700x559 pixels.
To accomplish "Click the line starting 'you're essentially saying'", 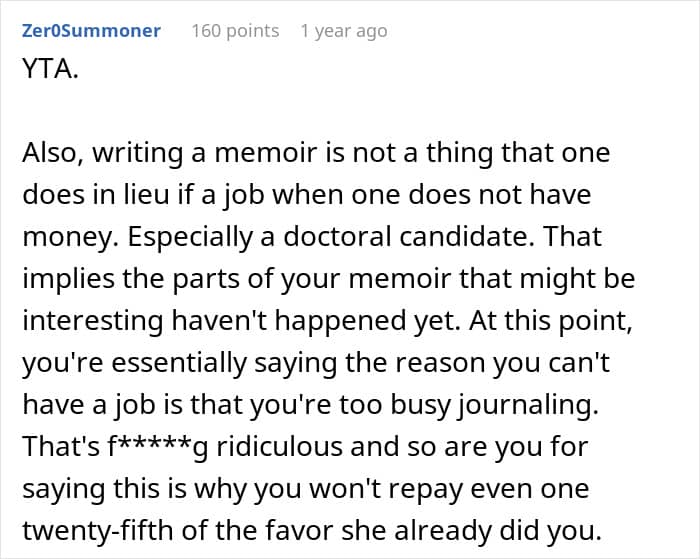I will (316, 363).
